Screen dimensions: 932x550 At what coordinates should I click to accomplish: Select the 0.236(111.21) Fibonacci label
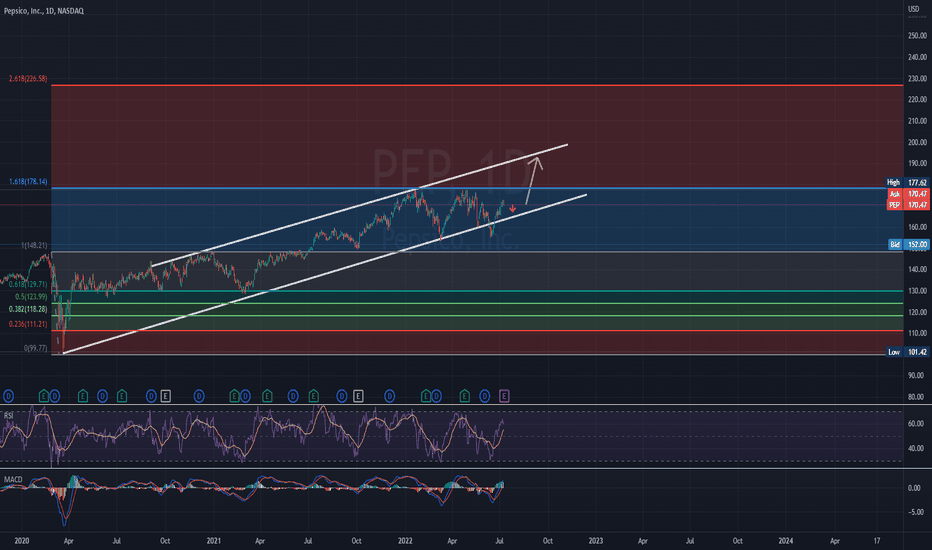28,324
